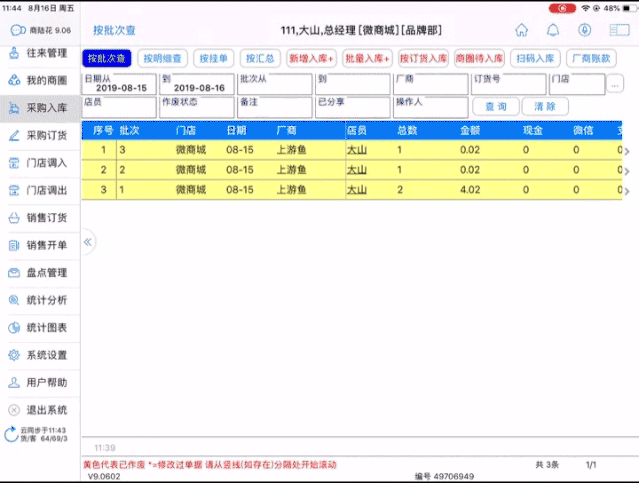Switch to 按挂单 tab
Image resolution: width=639 pixels, height=483 pixels.
click(x=214, y=58)
